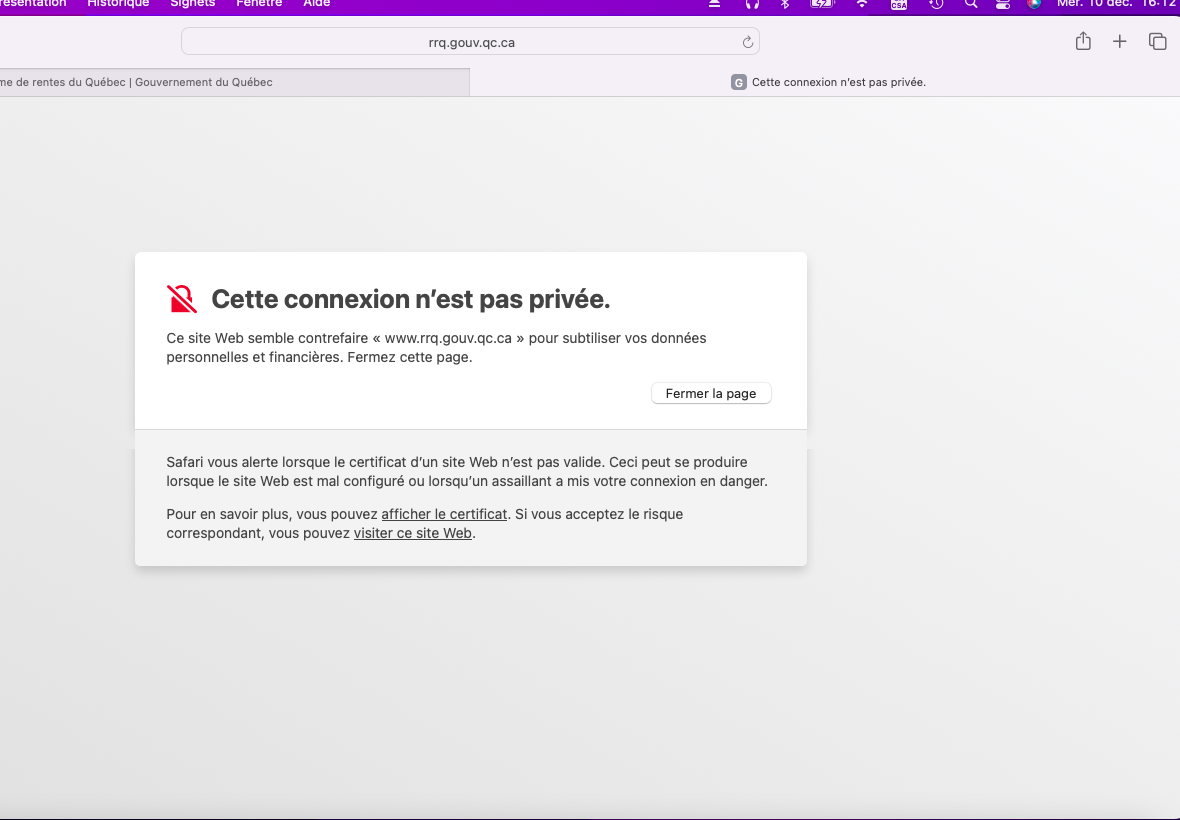The width and height of the screenshot is (1180, 820).
Task: Switch to the 'Cette connexion n'est pas privée' tab
Action: pyautogui.click(x=825, y=82)
